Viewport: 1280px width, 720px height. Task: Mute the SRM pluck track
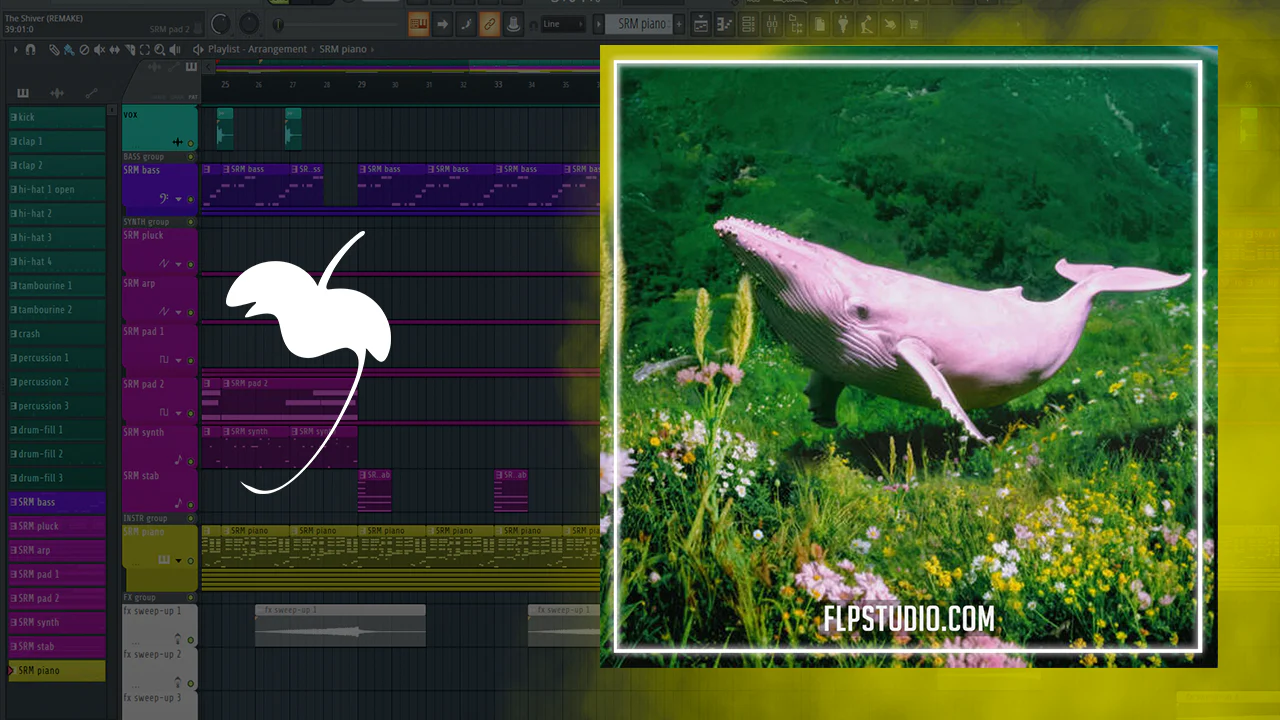pos(191,265)
